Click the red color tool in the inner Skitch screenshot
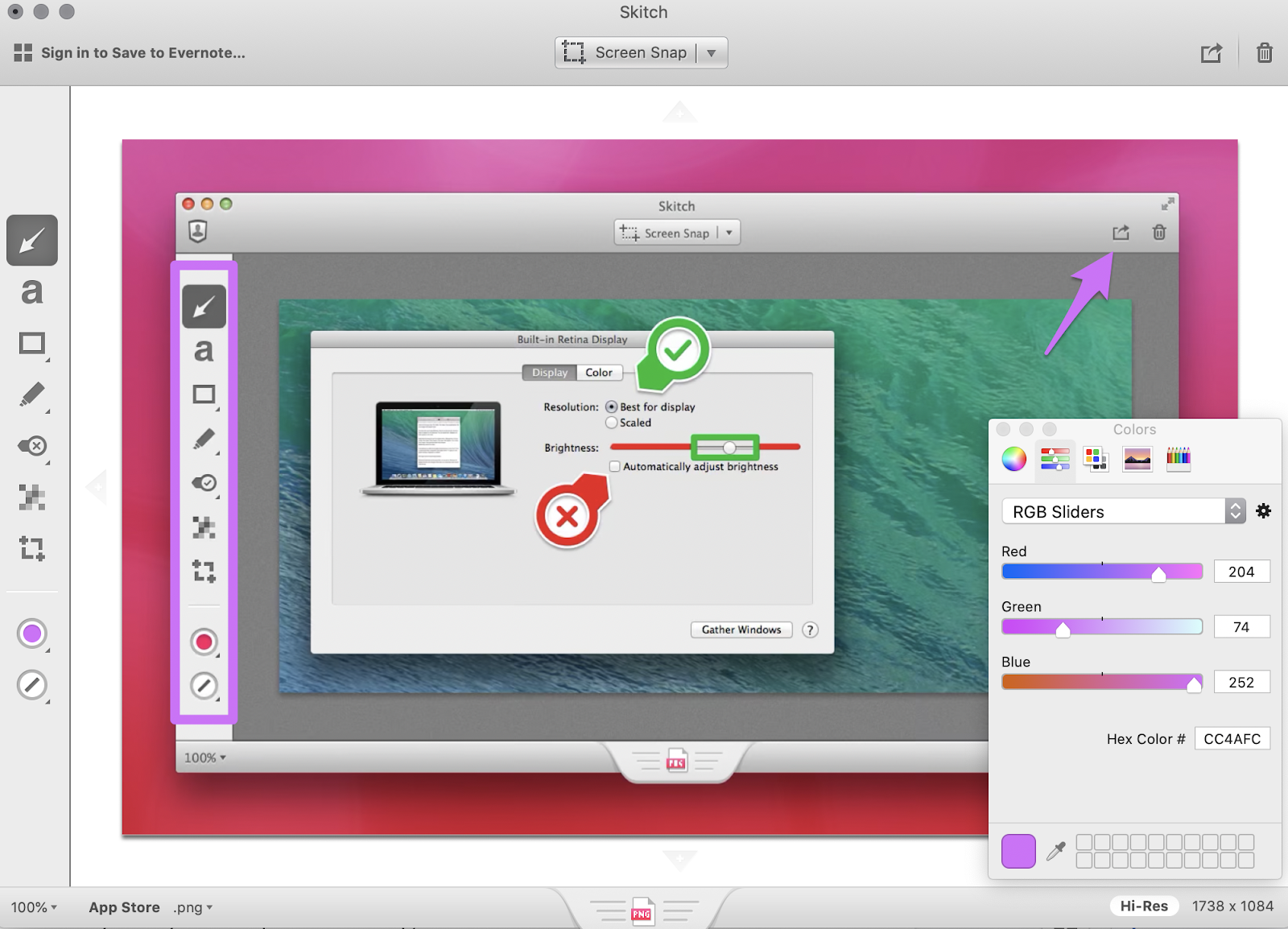 coord(204,642)
